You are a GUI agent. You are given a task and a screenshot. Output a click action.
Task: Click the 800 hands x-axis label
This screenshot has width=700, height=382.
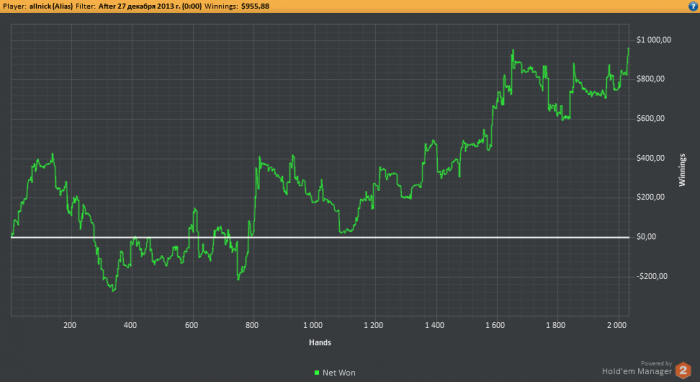pyautogui.click(x=252, y=325)
